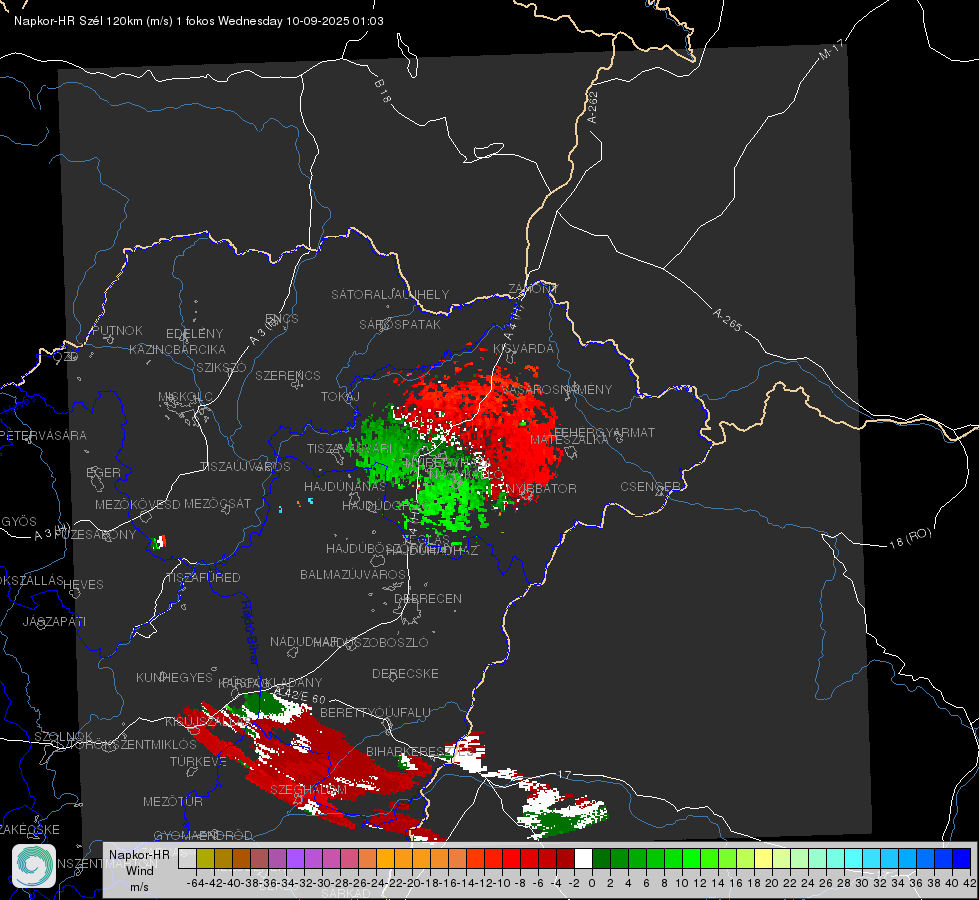The height and width of the screenshot is (900, 979).
Task: Click the GYOMAENDRŐD city label
Action: pyautogui.click(x=203, y=835)
